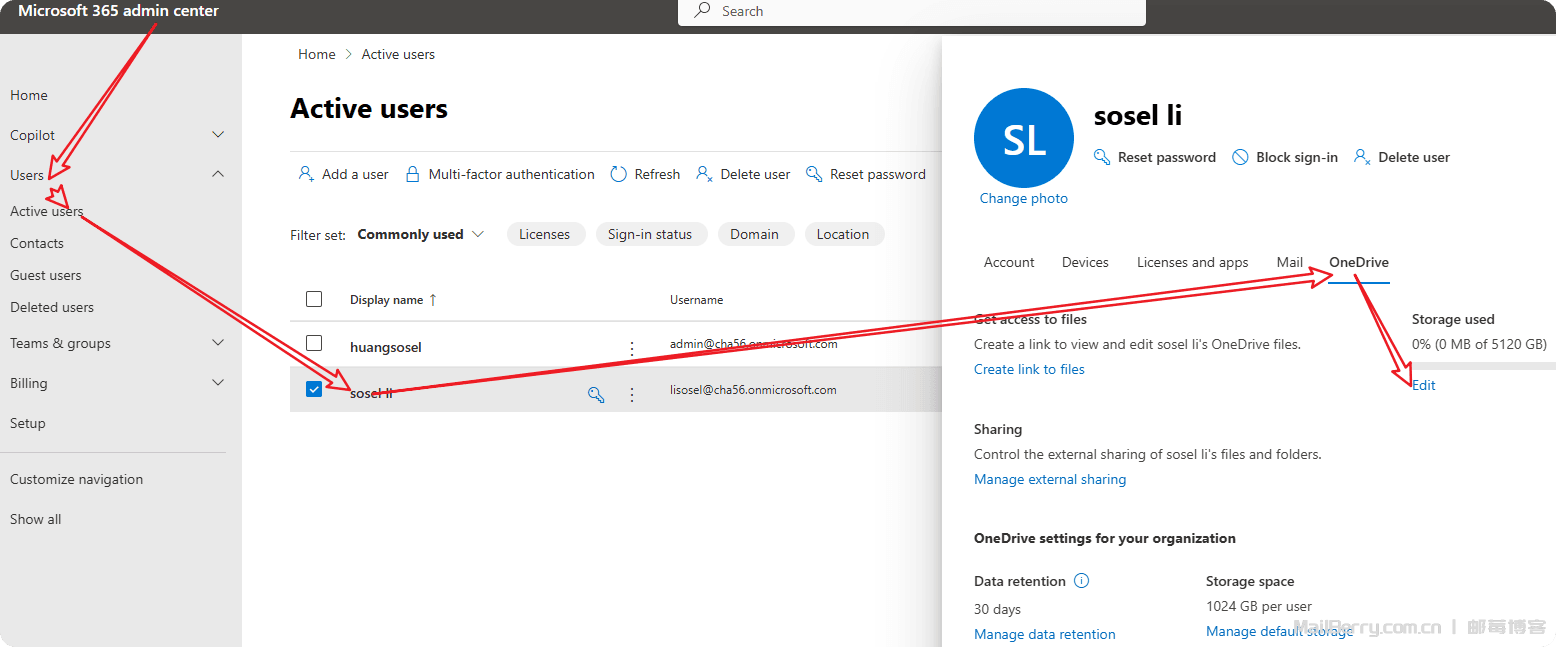Expand the Copilot navigation section
The height and width of the screenshot is (647, 1556).
click(x=218, y=135)
